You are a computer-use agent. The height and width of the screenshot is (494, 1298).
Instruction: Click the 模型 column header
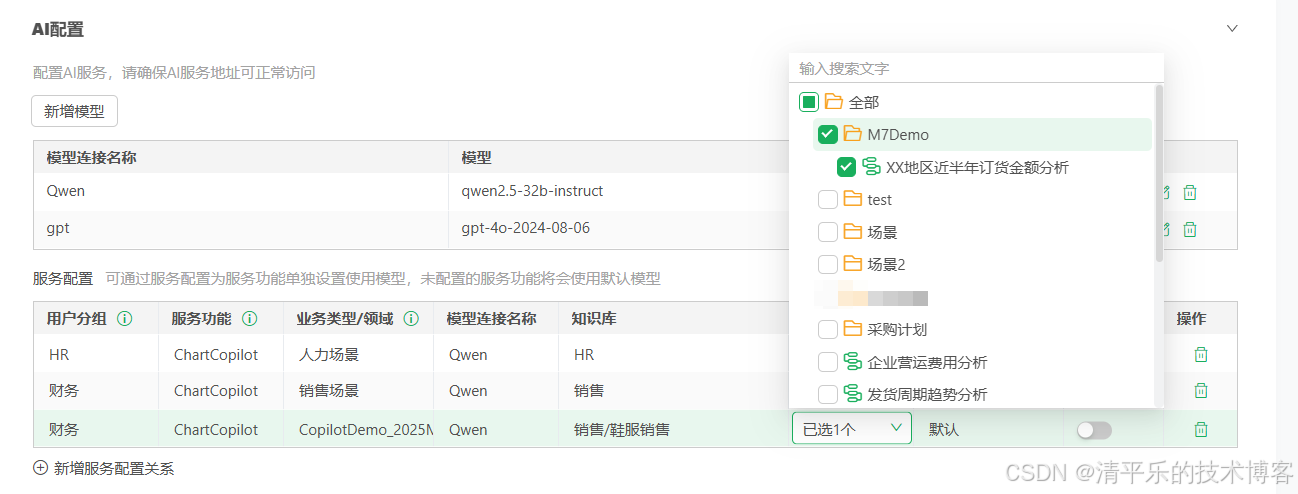tap(476, 157)
